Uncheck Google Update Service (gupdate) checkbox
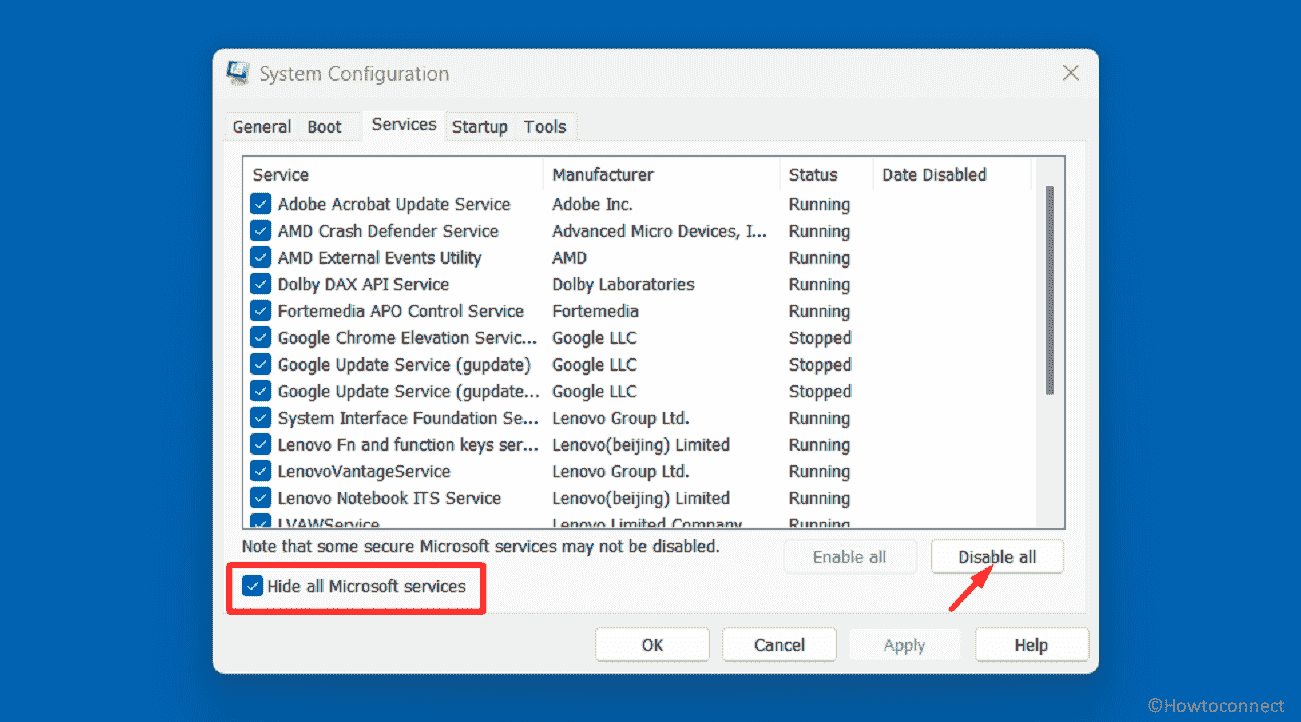Screen dimensions: 1301x722 pos(261,365)
